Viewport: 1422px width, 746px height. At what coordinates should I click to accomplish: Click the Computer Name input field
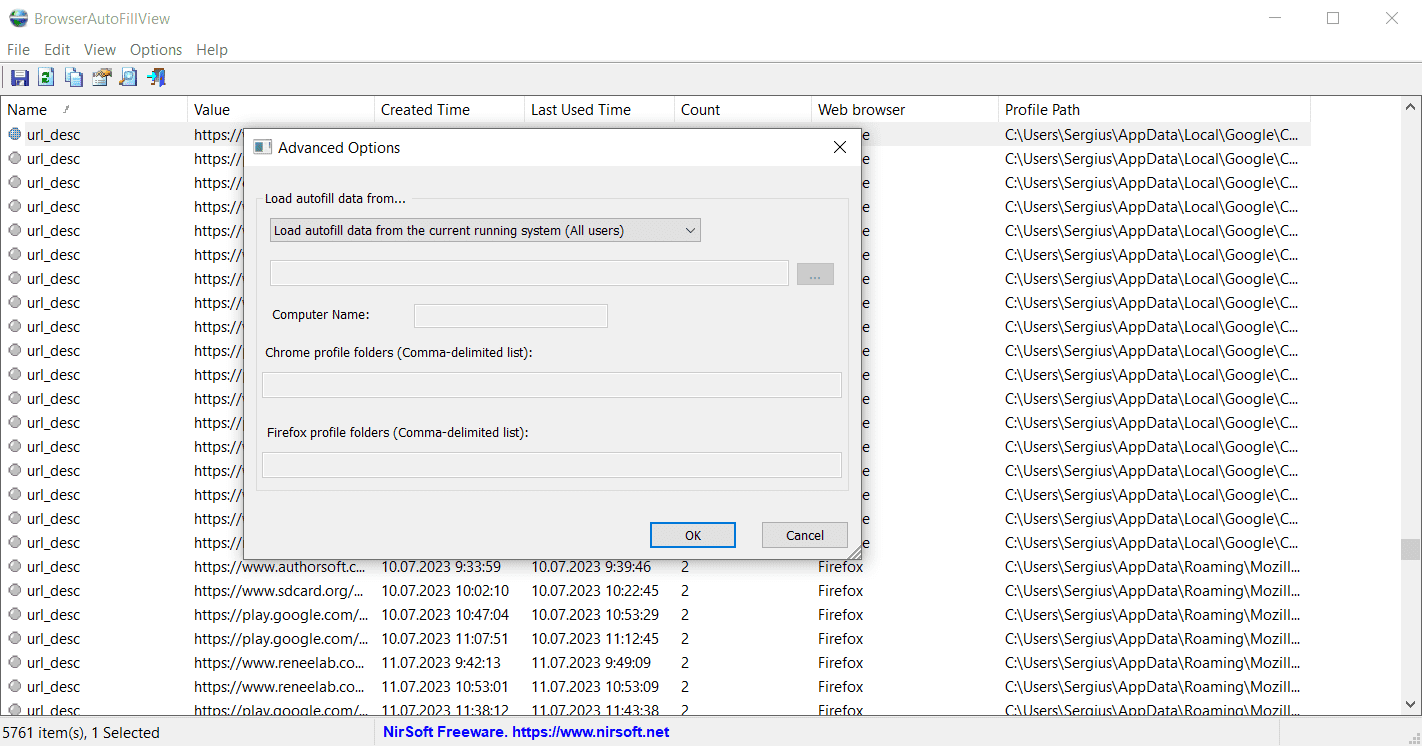pos(511,315)
